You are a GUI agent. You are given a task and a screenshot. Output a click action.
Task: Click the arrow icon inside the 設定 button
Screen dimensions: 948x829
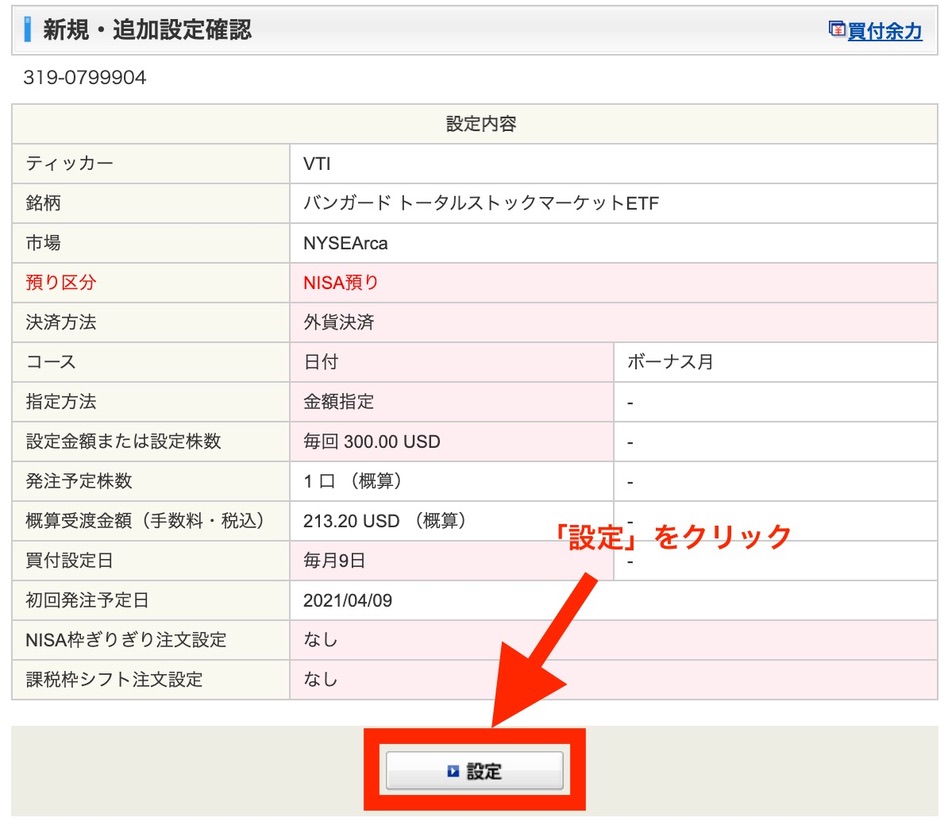tap(453, 771)
